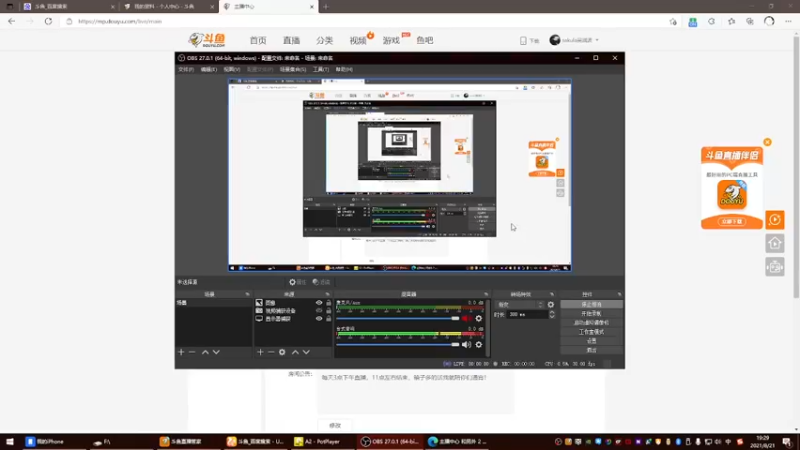The width and height of the screenshot is (800, 450).
Task: Move the selected source up
Action: (x=295, y=352)
